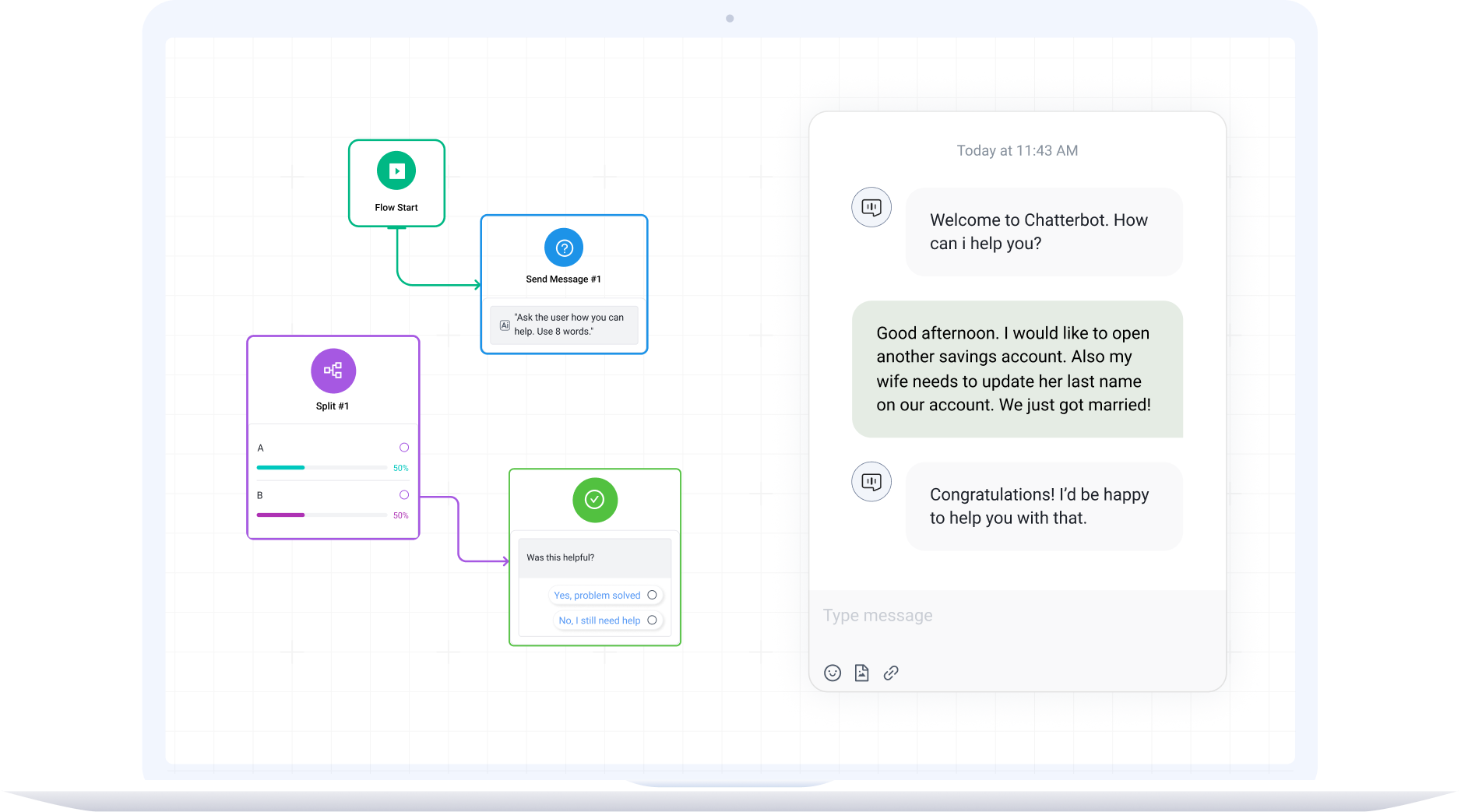This screenshot has width=1461, height=812.
Task: Open the emoji picker in the chat composer
Action: [832, 673]
